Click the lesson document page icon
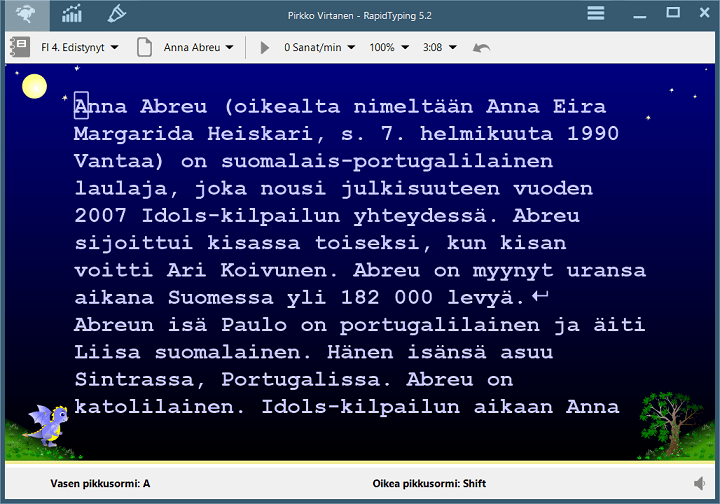This screenshot has height=504, width=720. [x=144, y=47]
